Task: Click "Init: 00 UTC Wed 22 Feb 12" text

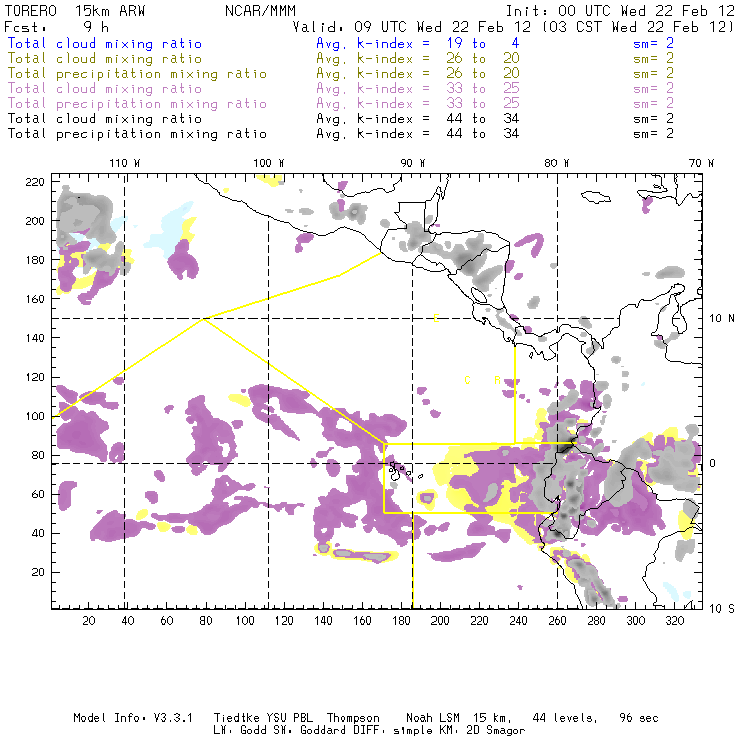Action: 620,11
